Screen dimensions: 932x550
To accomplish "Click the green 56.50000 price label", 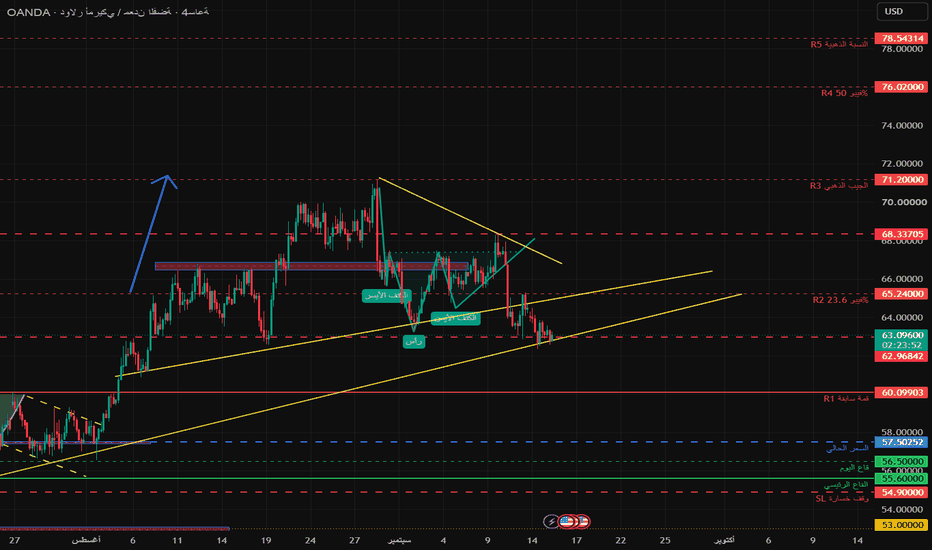I will [902, 461].
